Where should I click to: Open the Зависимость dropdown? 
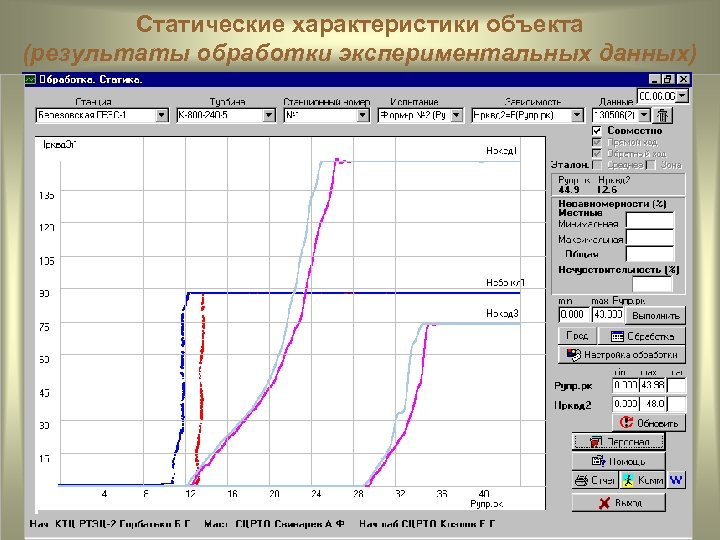point(577,115)
